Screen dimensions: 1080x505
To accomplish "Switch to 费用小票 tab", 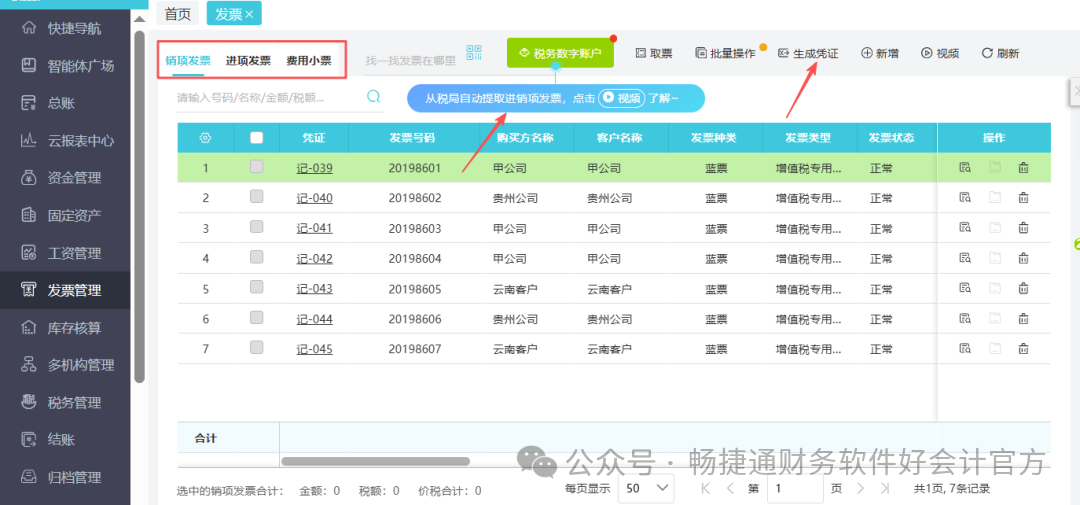I will (x=309, y=61).
